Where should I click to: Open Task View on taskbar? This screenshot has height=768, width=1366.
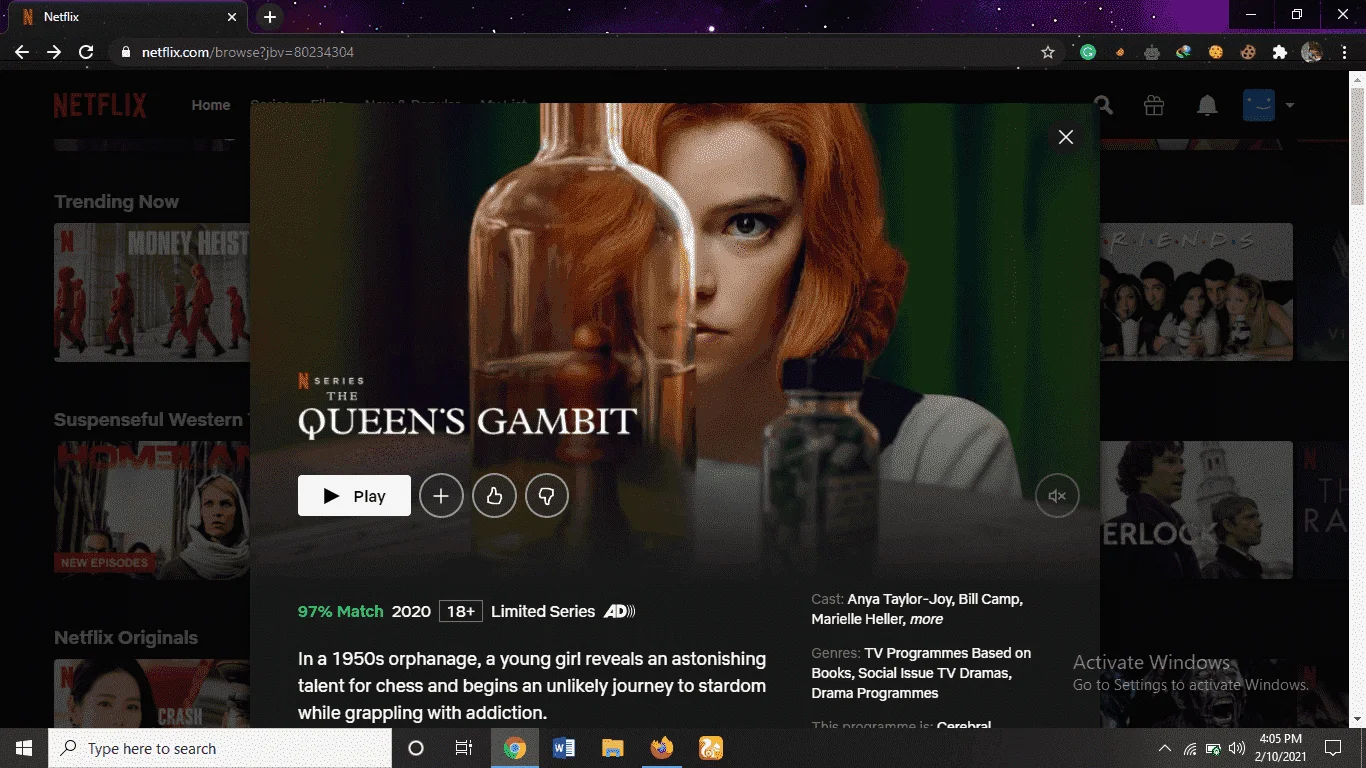pos(464,748)
